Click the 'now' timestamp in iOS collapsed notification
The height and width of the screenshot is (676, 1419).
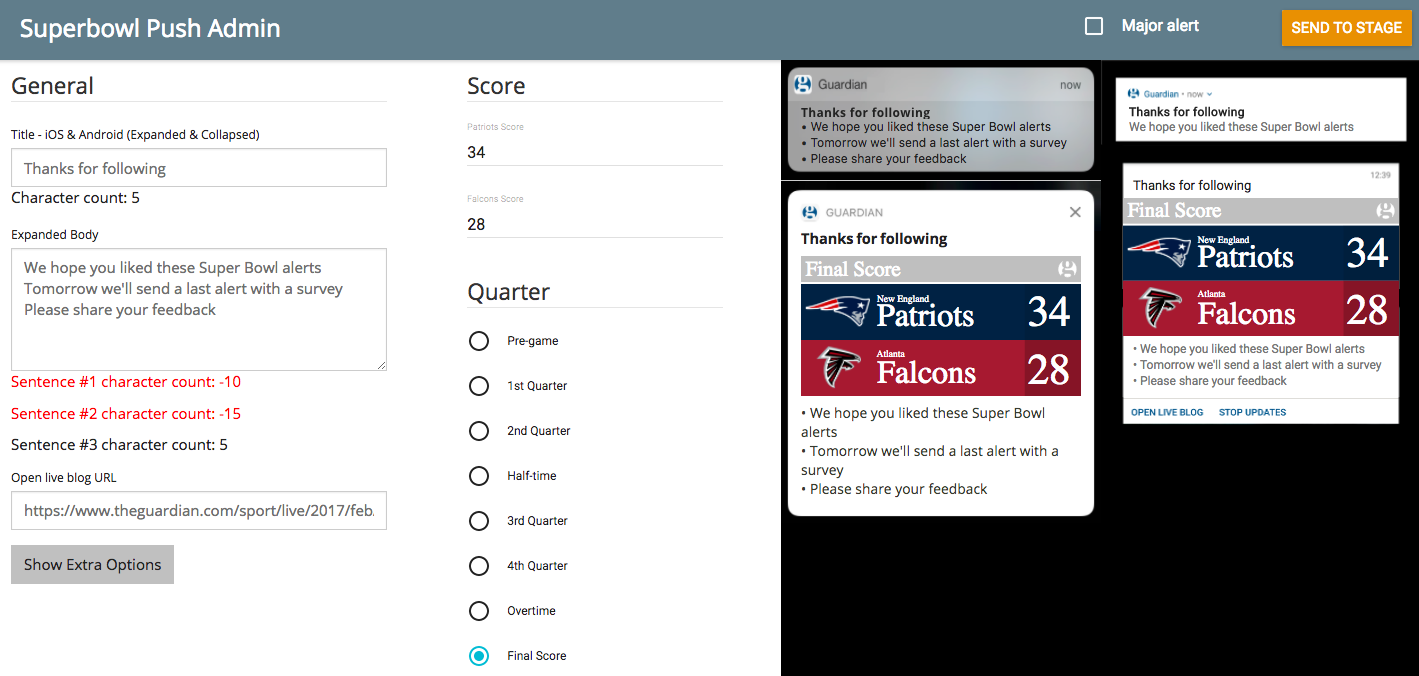click(x=1071, y=85)
